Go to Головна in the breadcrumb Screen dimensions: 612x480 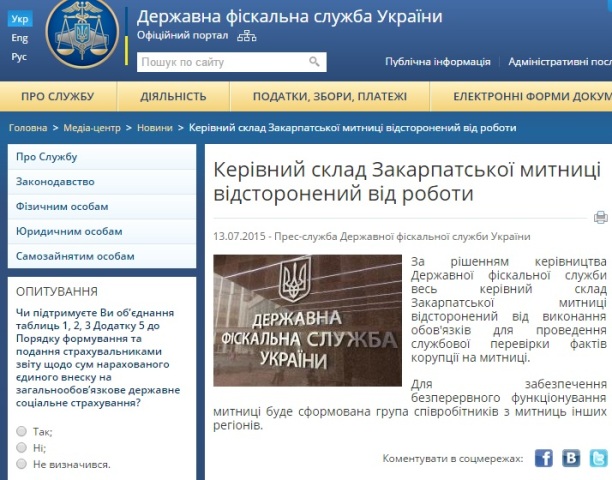[28, 128]
